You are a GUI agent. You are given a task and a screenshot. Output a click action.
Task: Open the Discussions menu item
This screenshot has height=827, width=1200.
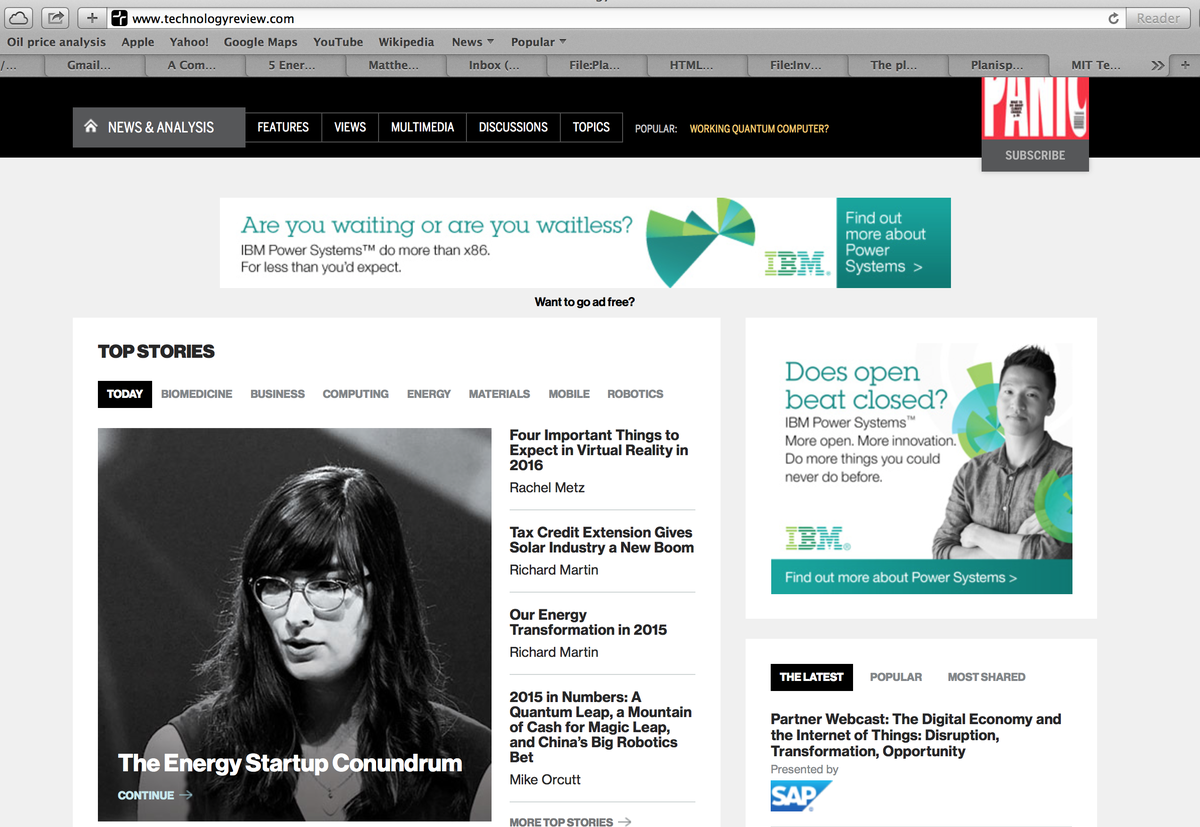513,127
